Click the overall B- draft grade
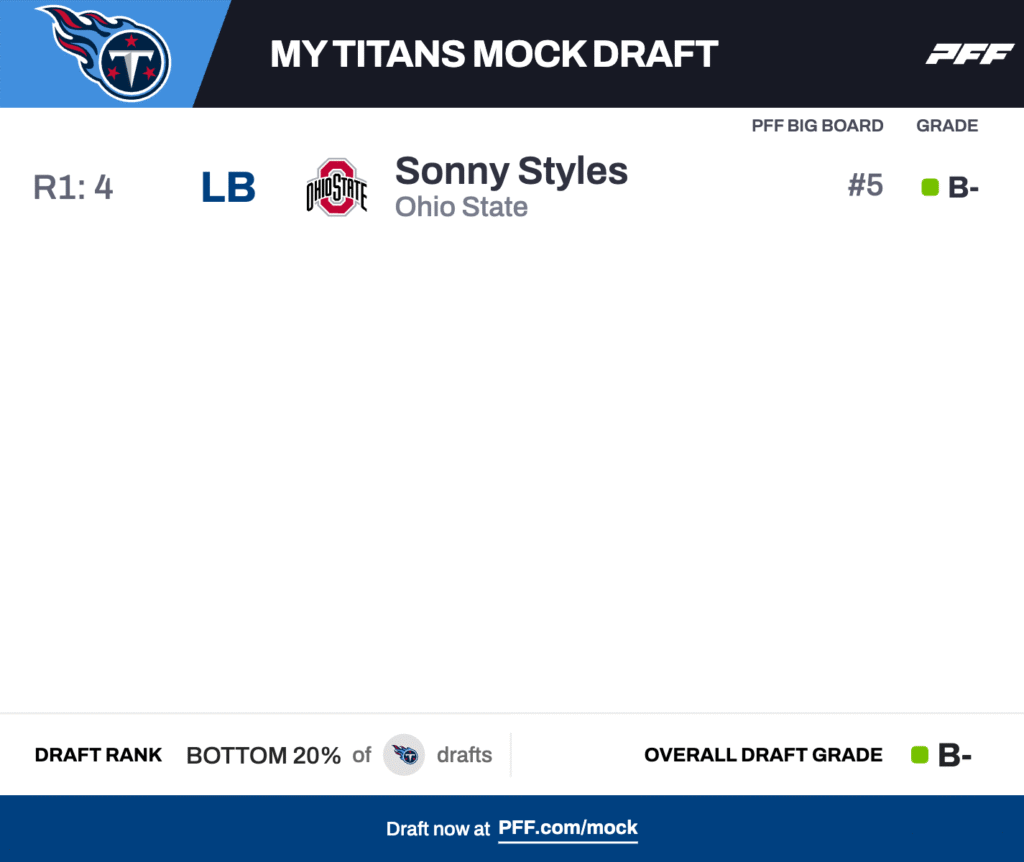Viewport: 1024px width, 862px height. point(955,756)
